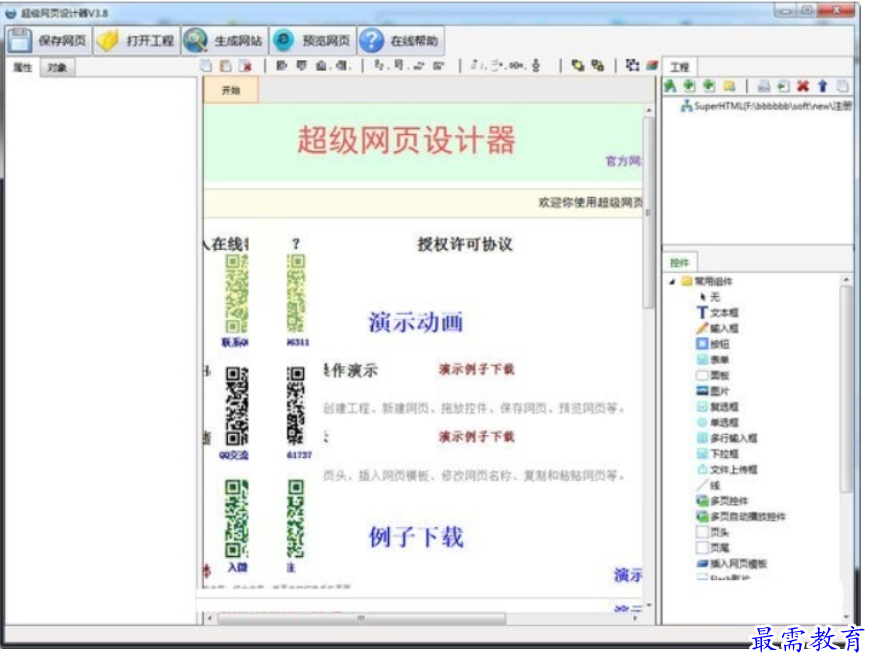Click the black QR code labeled 61737
This screenshot has height=671, width=873.
(296, 405)
